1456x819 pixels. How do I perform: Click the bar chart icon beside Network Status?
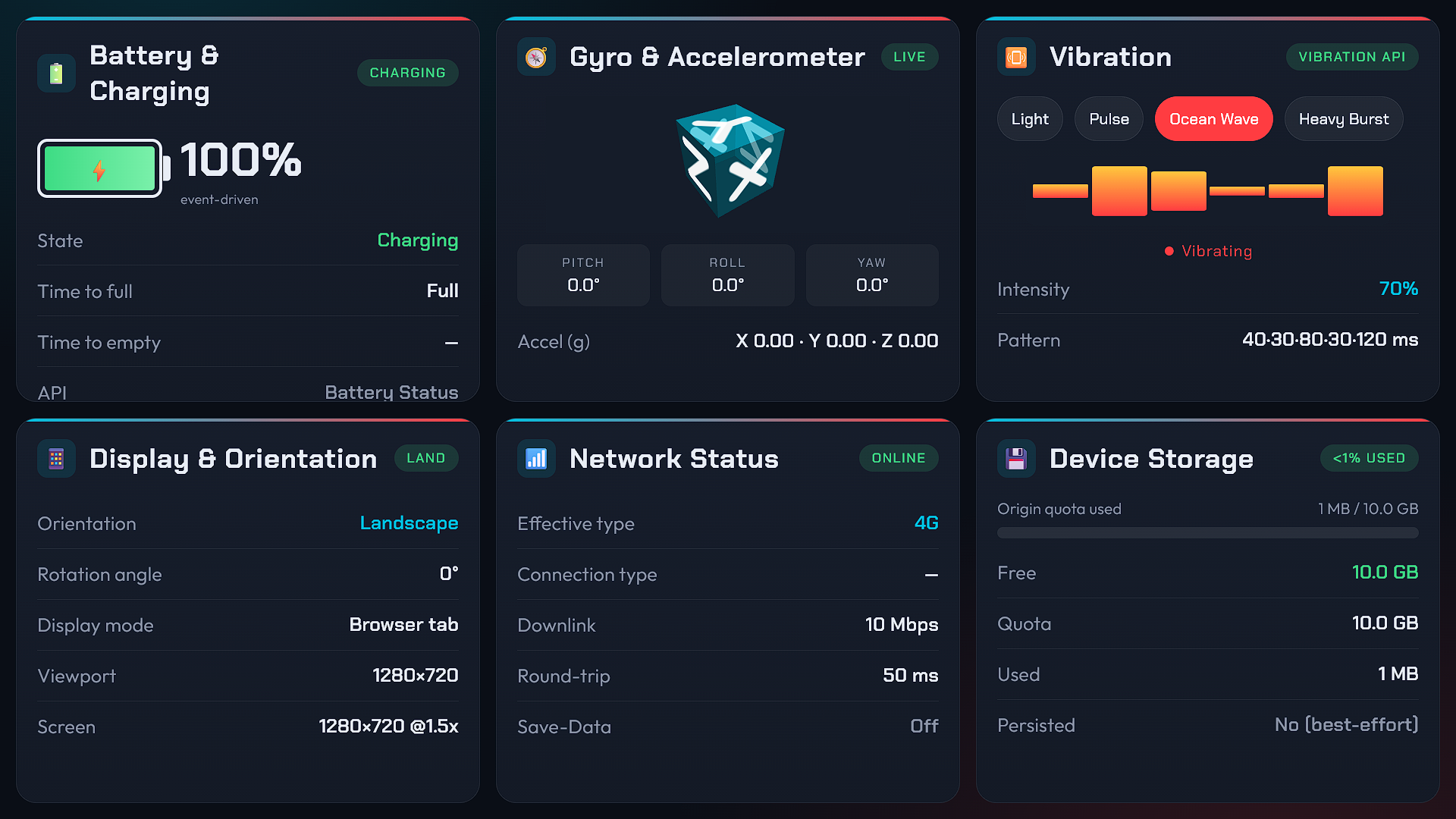[x=536, y=459]
